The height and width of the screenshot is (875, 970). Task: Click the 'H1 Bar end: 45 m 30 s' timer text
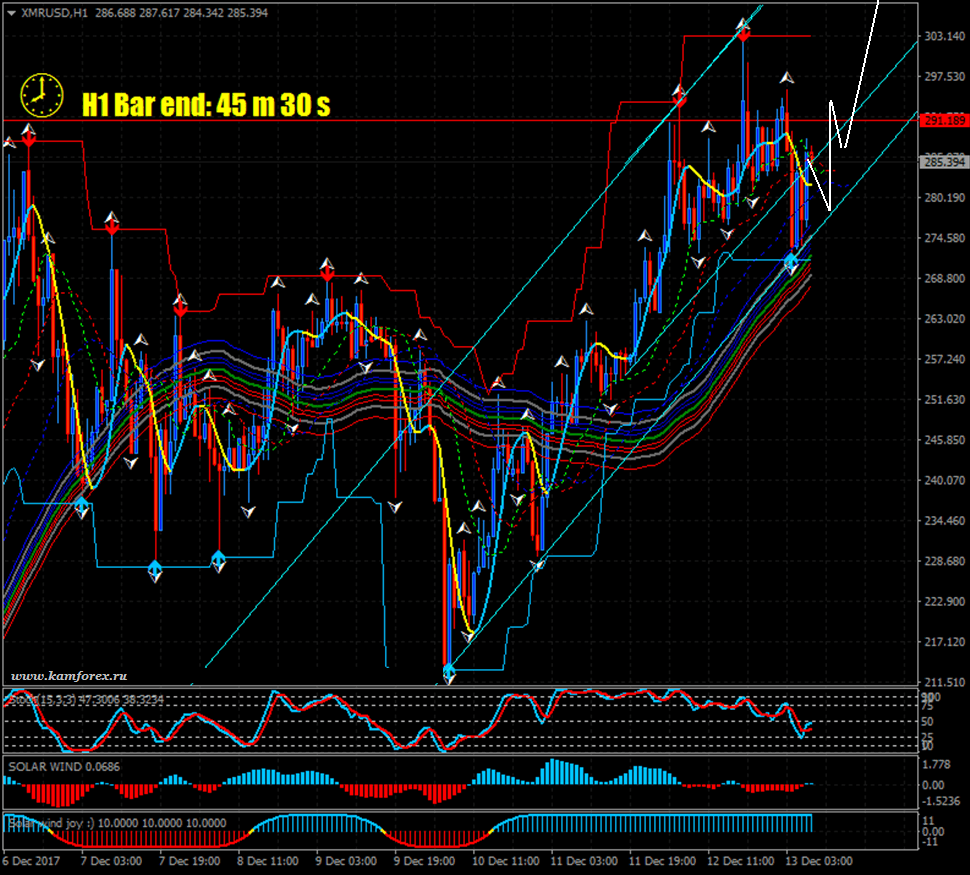point(206,105)
